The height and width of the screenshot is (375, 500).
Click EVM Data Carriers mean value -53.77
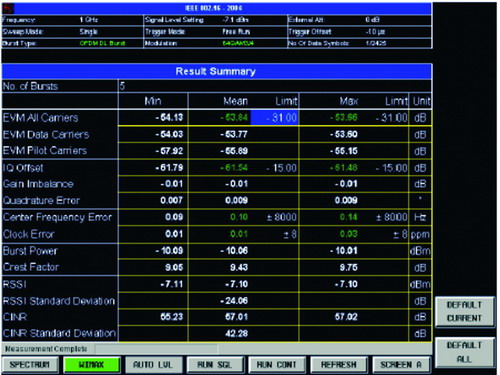234,134
